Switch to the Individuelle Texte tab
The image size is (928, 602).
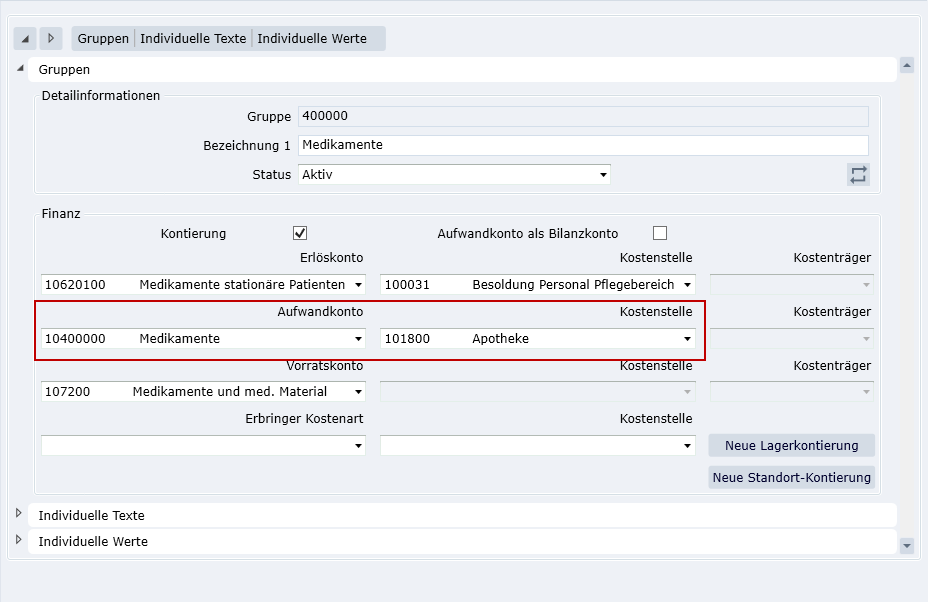pos(193,39)
